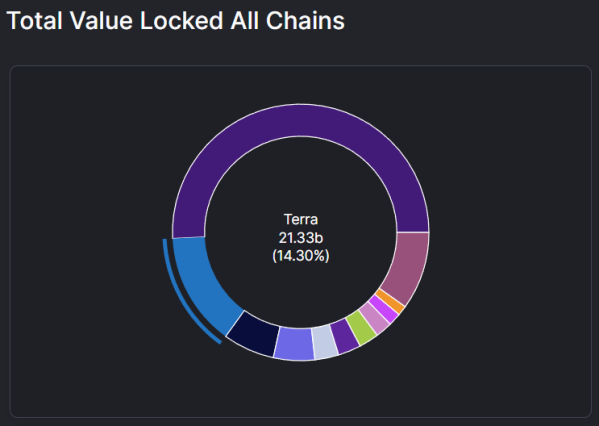Click the violet slice next to lime green

tap(345, 336)
